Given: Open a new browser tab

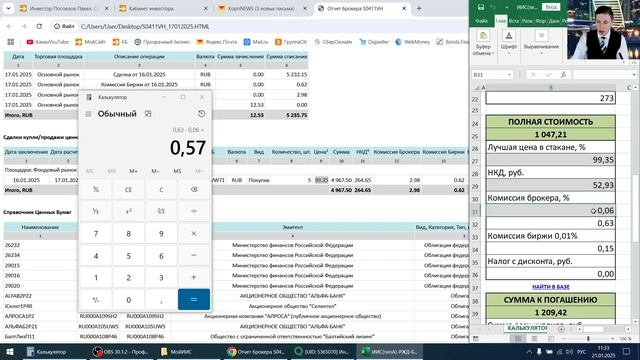Looking at the screenshot, I should coord(419,8).
